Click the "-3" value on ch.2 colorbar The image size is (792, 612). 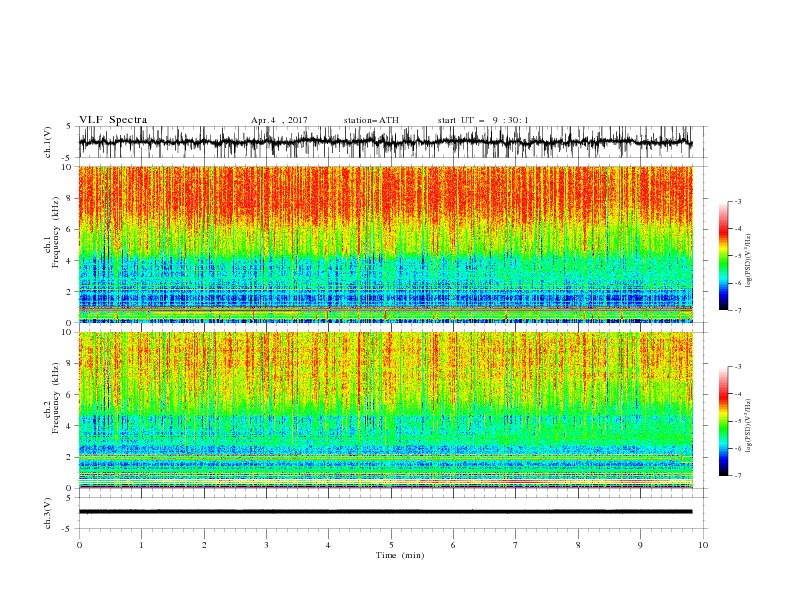point(738,367)
